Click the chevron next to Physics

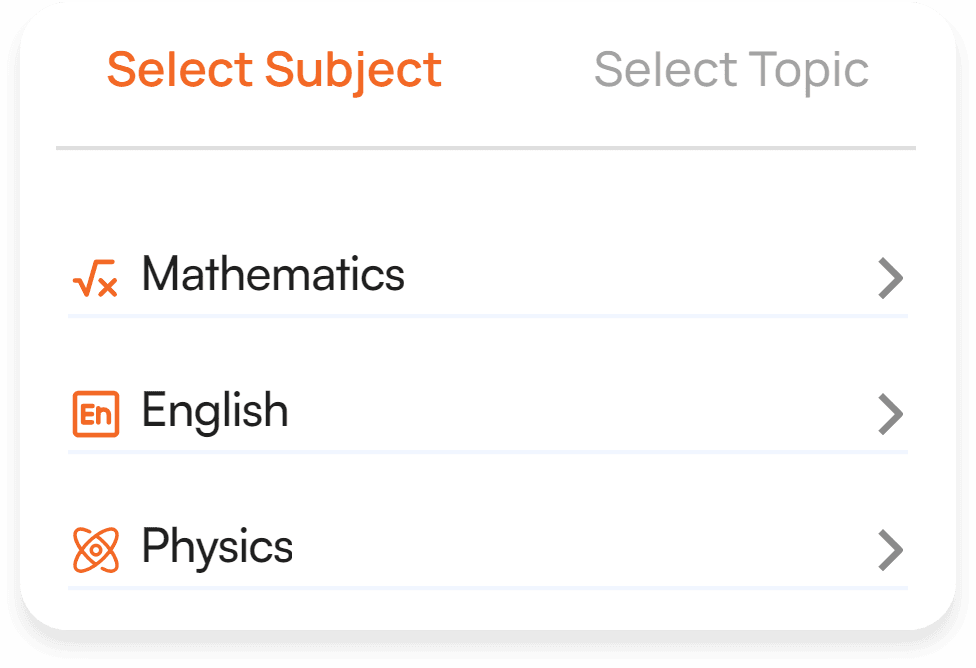pos(890,549)
